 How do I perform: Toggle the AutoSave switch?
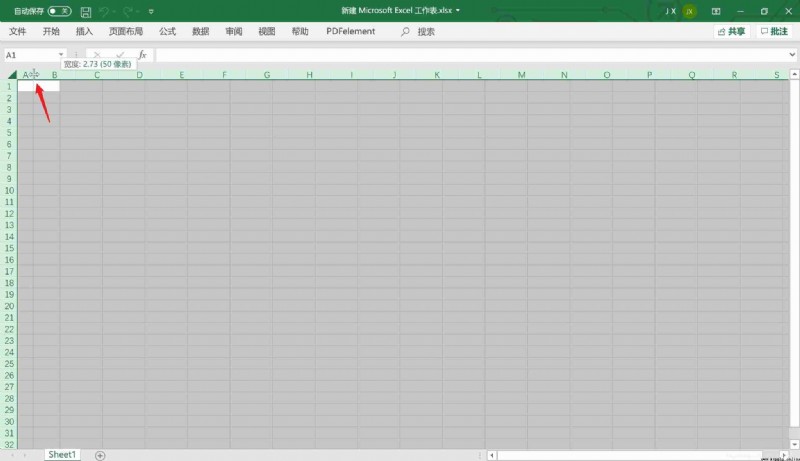point(59,11)
